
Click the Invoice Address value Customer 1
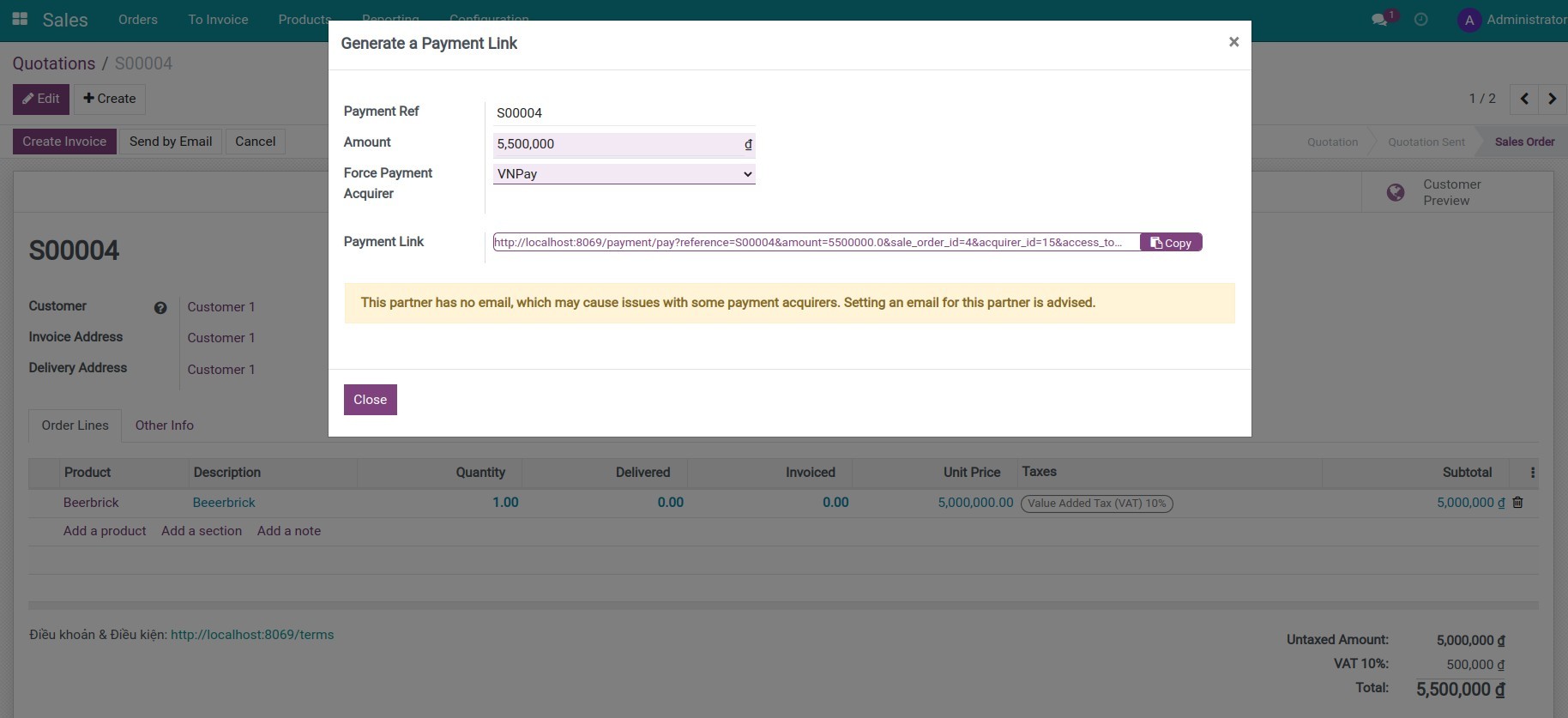(221, 338)
